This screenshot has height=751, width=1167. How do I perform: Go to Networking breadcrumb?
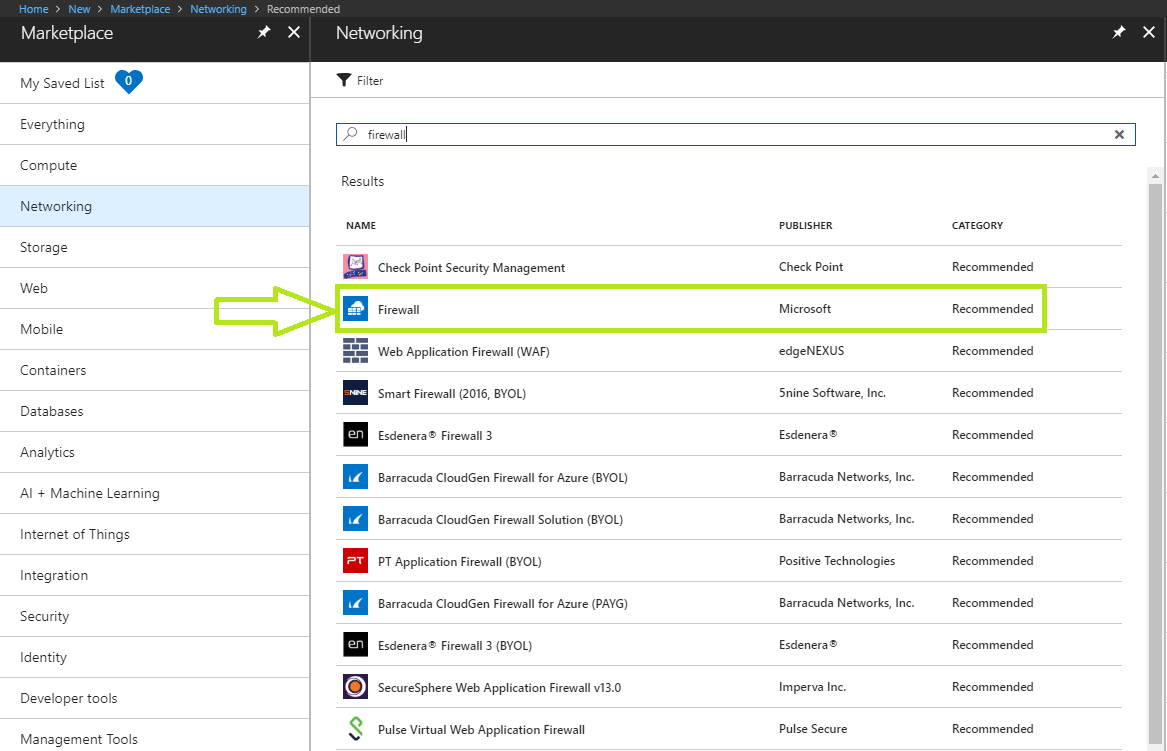coord(218,9)
